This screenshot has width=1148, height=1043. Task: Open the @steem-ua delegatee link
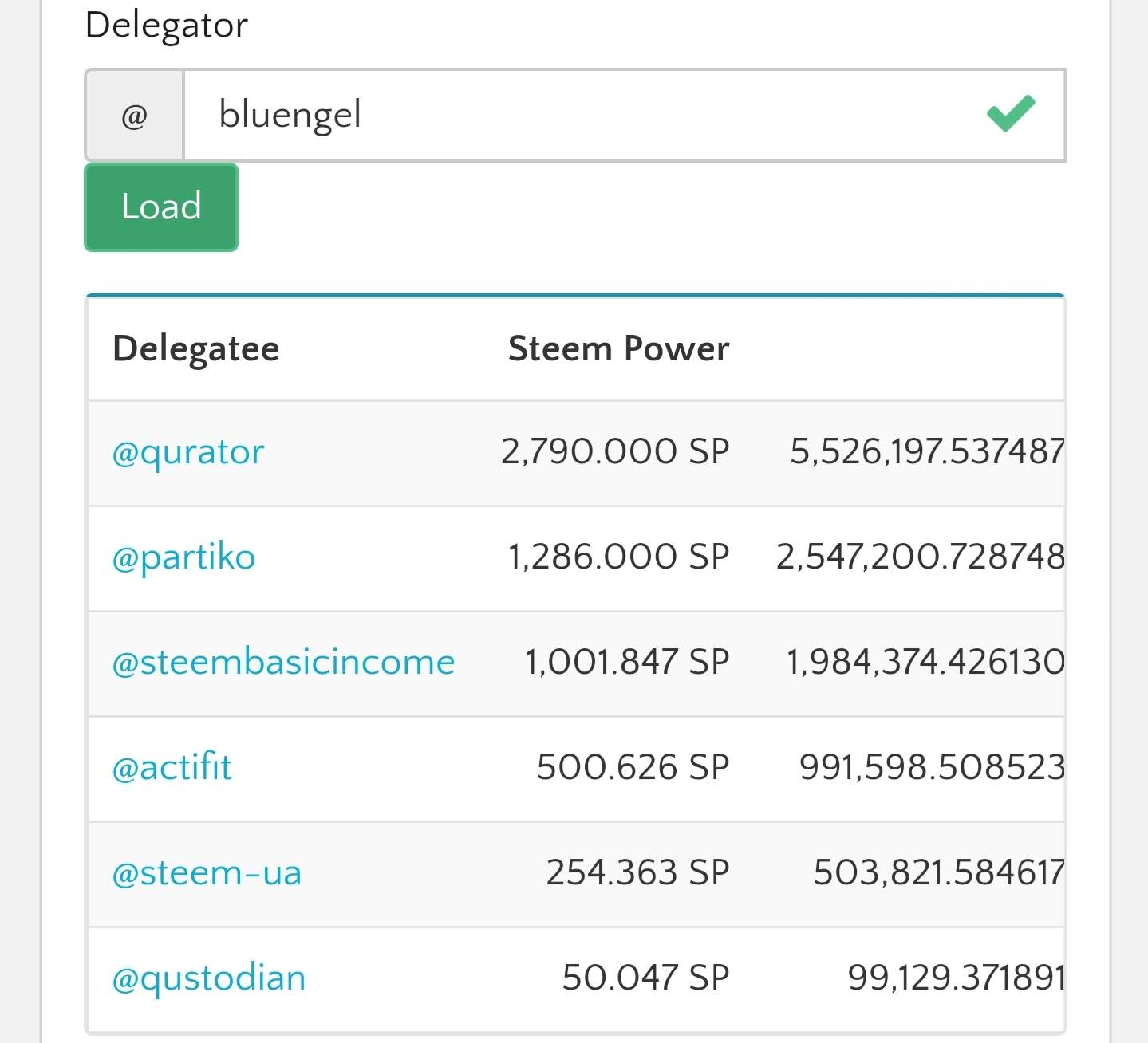(x=207, y=873)
